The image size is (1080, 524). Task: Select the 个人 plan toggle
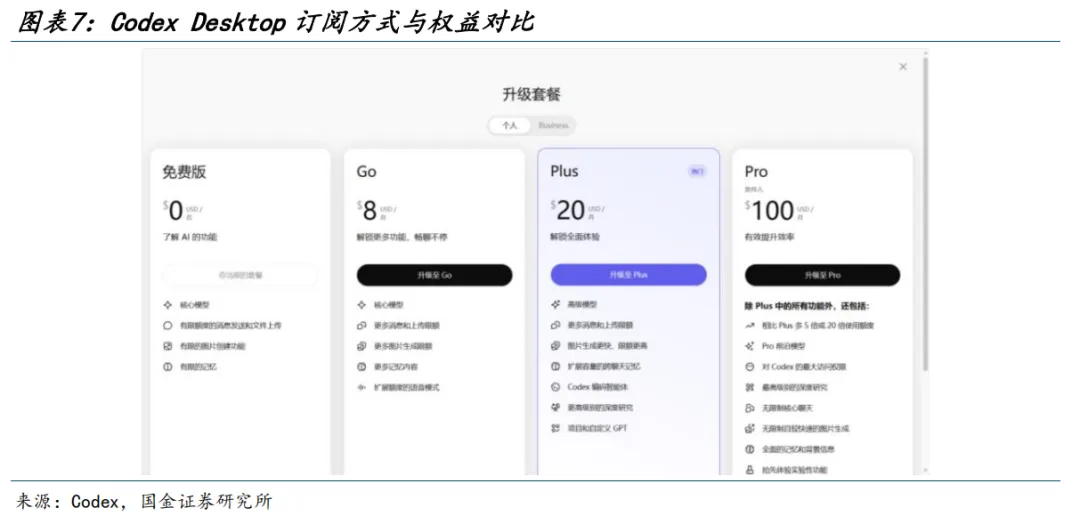[x=510, y=125]
